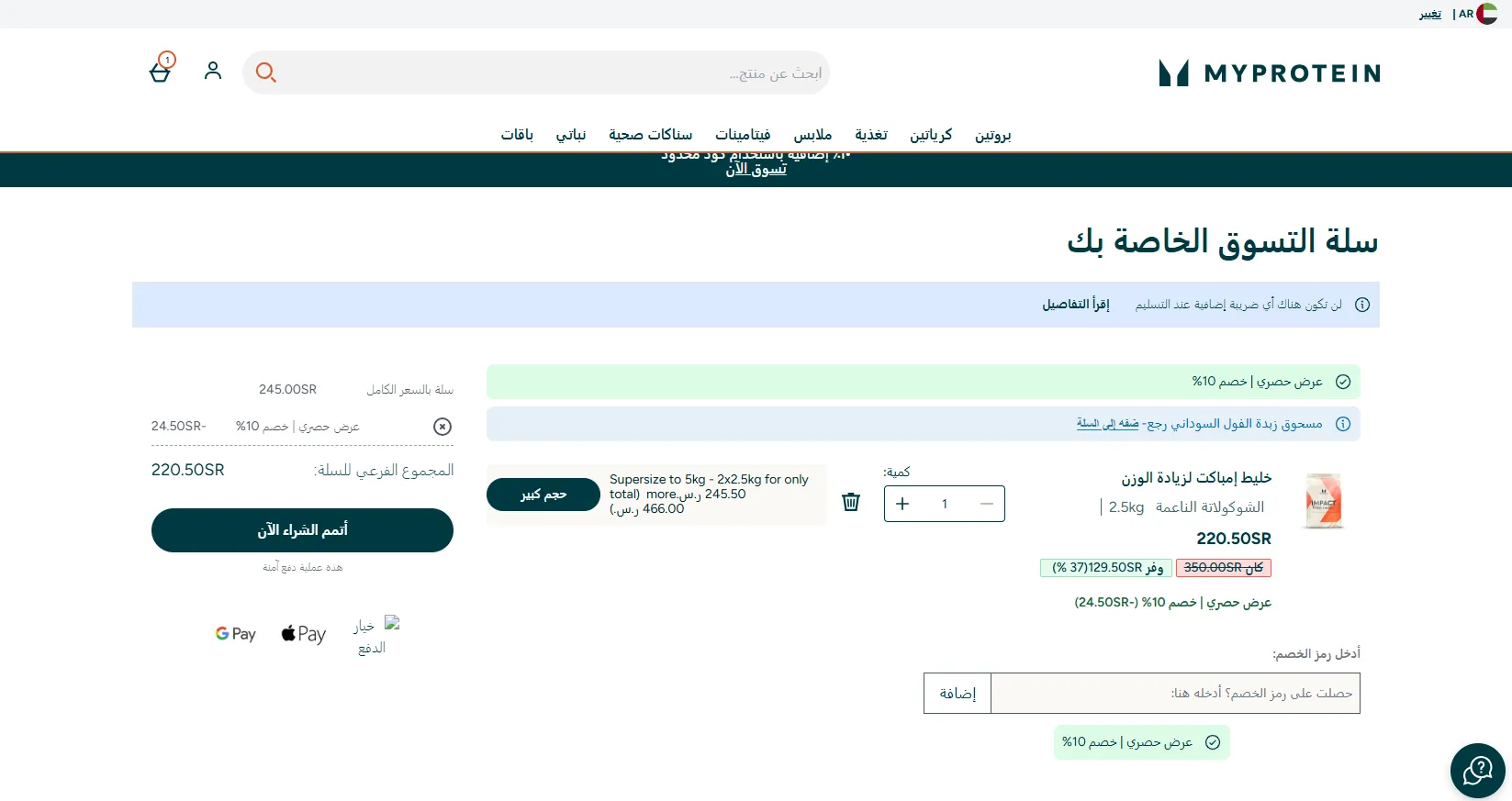
Task: Open the تغذية menu
Action: [x=871, y=135]
